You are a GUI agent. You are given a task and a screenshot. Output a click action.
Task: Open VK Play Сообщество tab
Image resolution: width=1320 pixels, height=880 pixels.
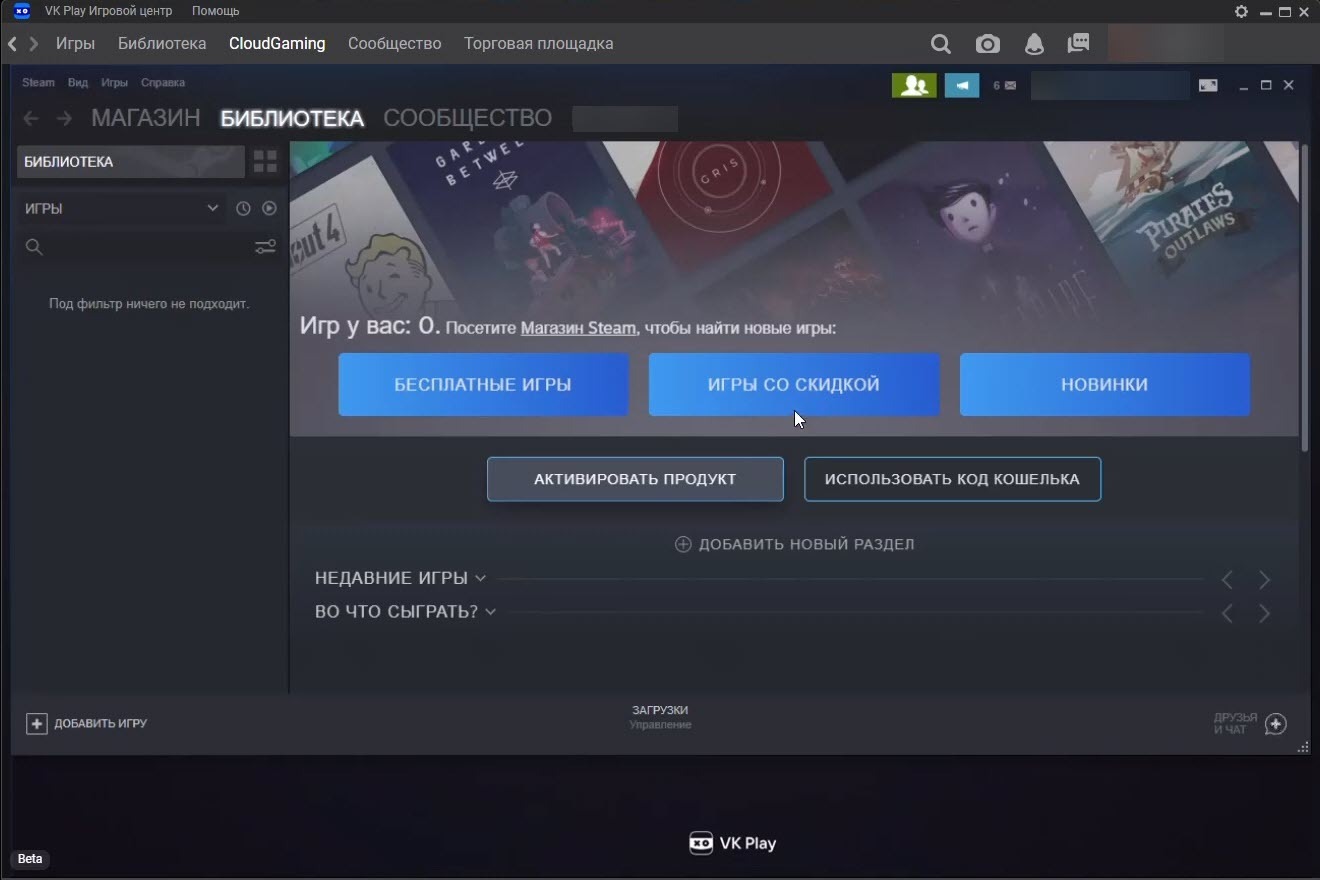[395, 44]
